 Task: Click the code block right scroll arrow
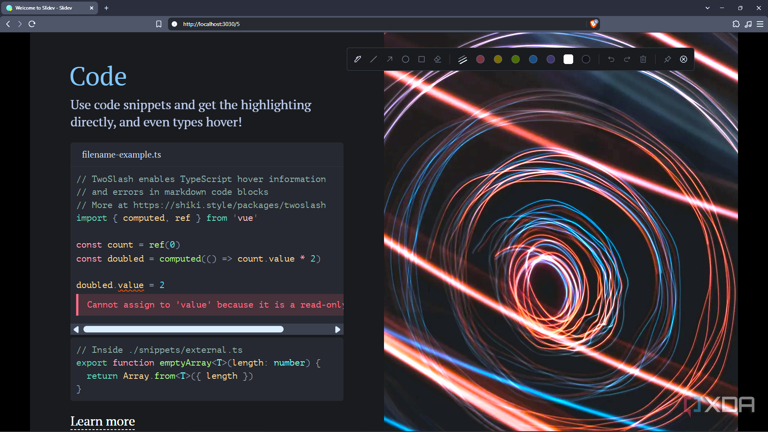[337, 329]
